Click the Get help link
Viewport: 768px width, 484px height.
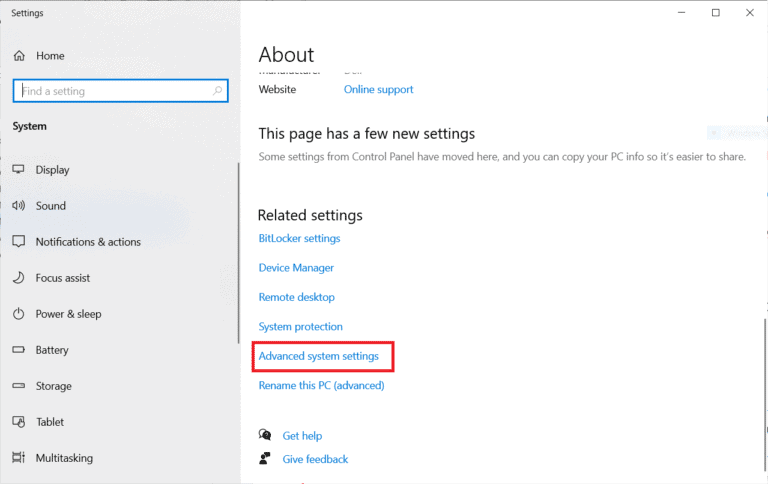(302, 436)
